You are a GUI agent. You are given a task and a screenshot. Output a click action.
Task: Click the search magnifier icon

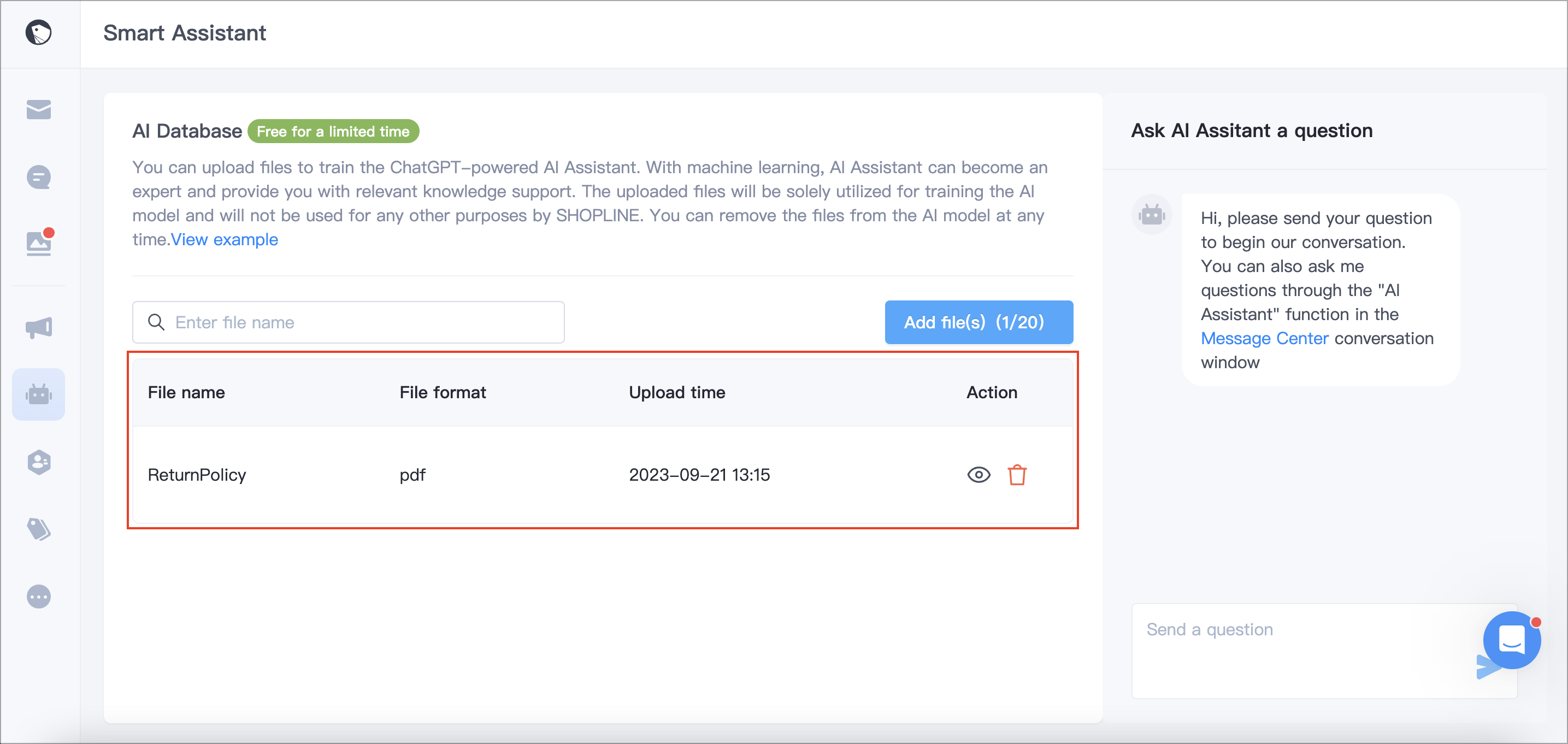(156, 322)
